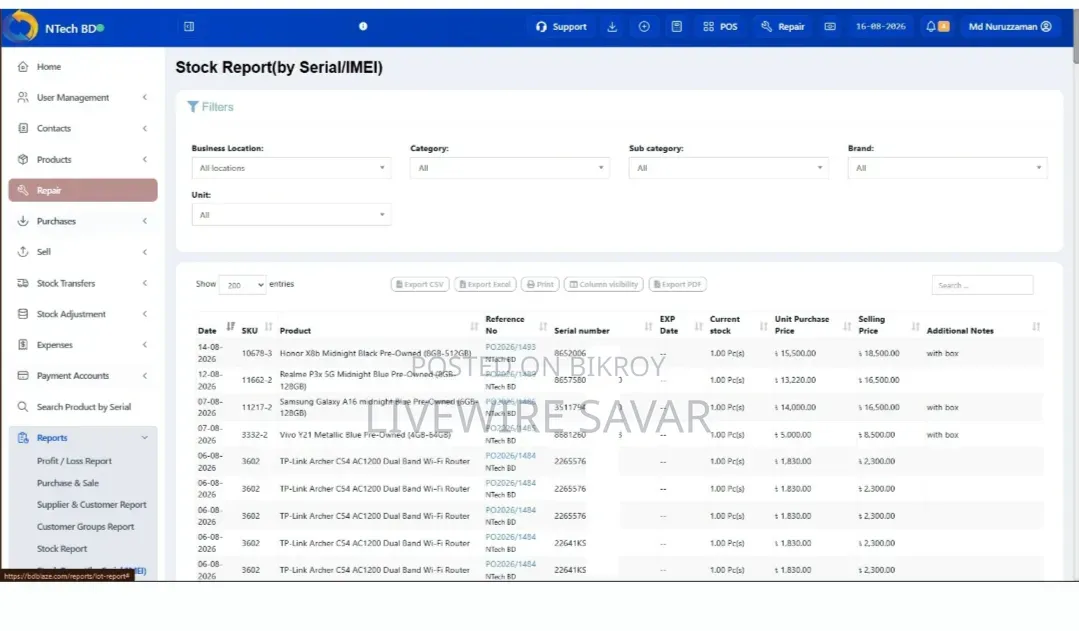Image resolution: width=1079 pixels, height=631 pixels.
Task: Open Supplier & Customer Report
Action: (x=92, y=504)
